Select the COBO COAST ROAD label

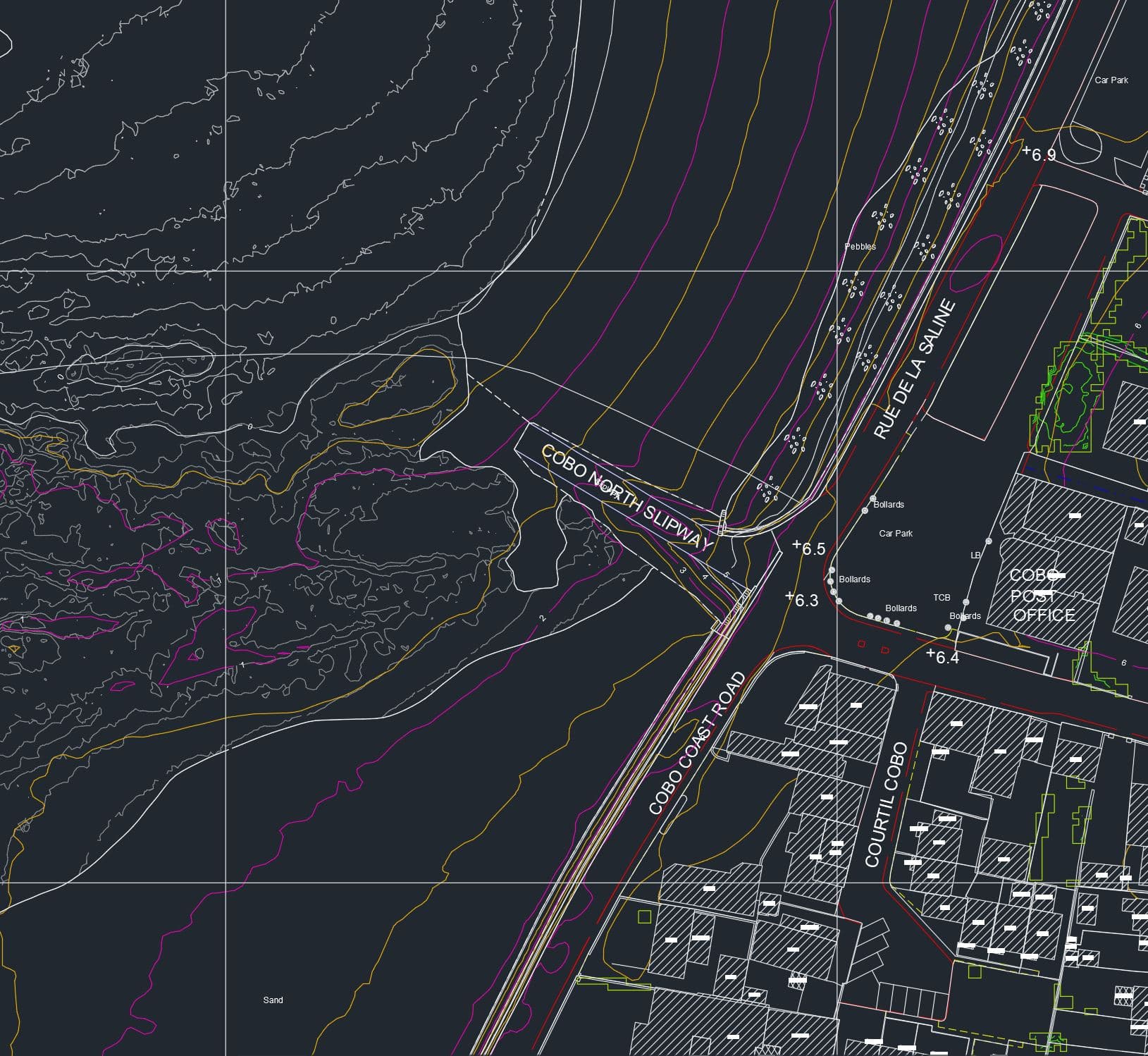click(x=697, y=743)
